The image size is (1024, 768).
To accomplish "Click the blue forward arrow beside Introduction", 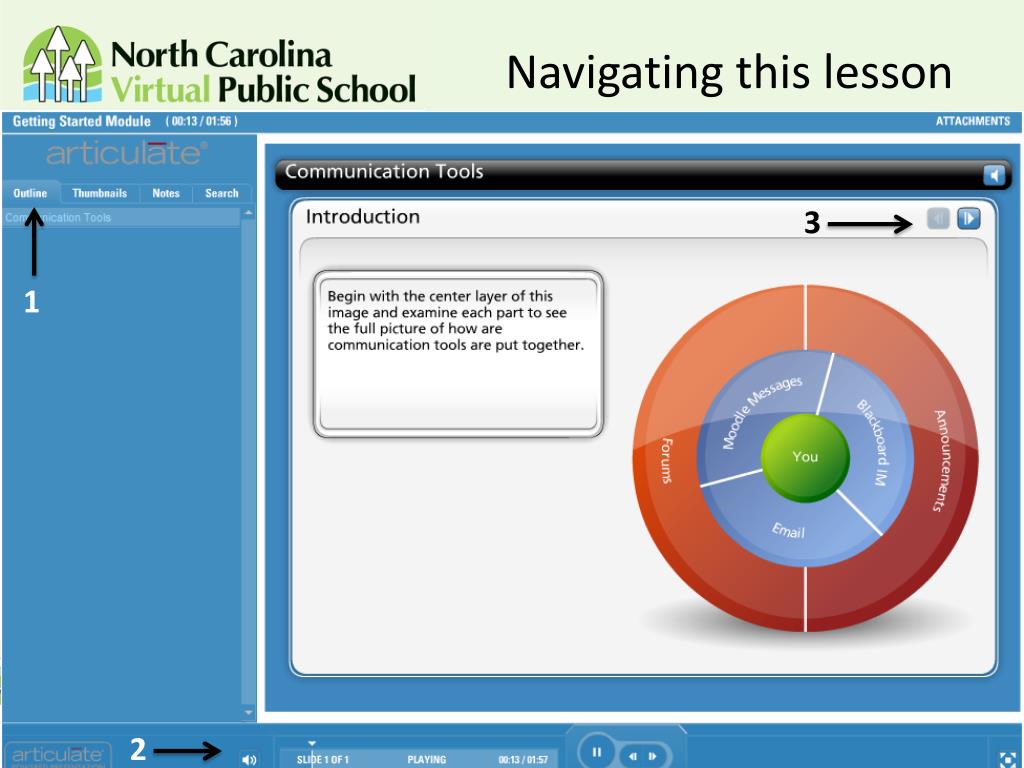I will (x=968, y=218).
